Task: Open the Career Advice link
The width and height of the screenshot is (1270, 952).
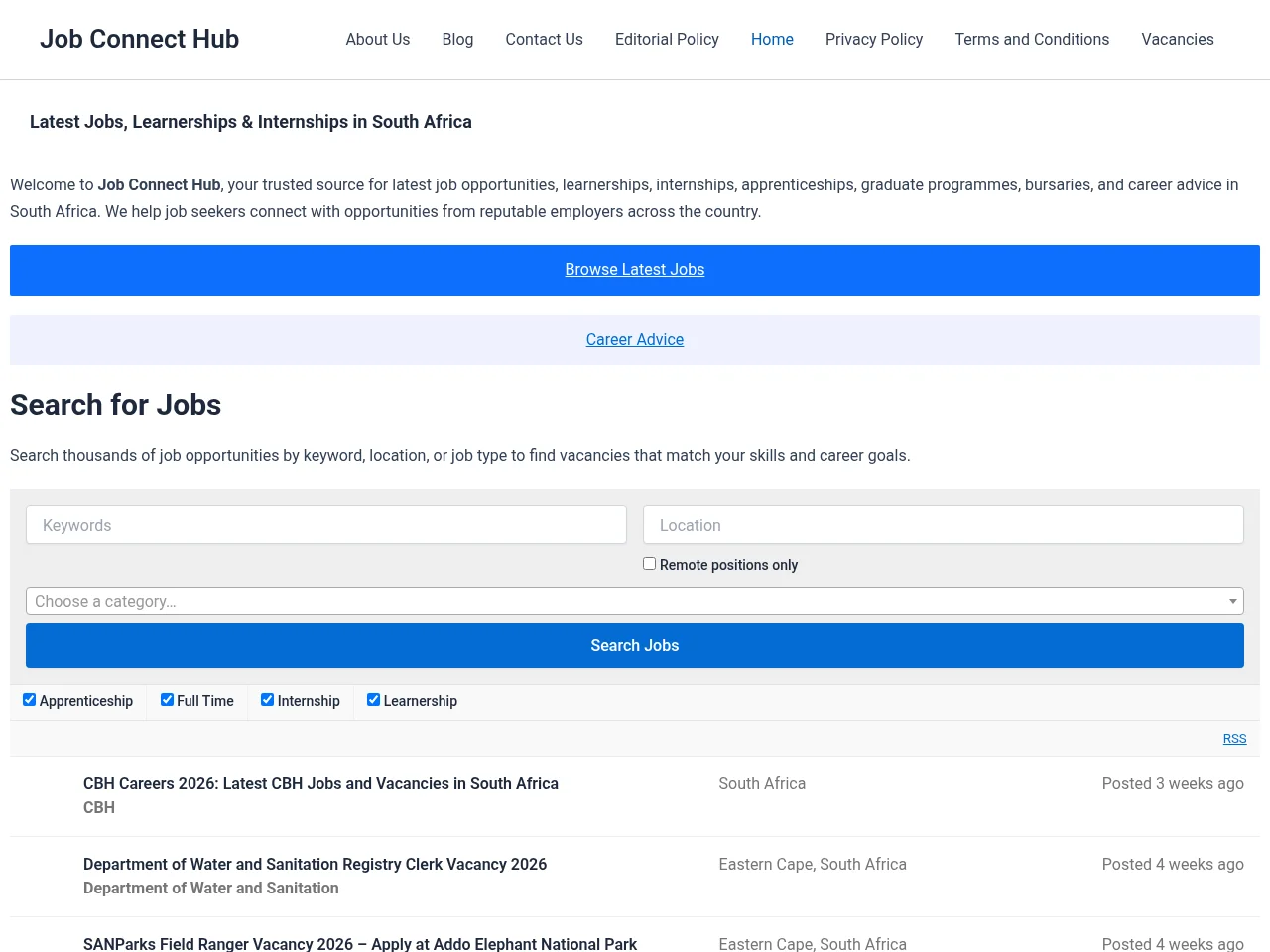Action: 635,340
